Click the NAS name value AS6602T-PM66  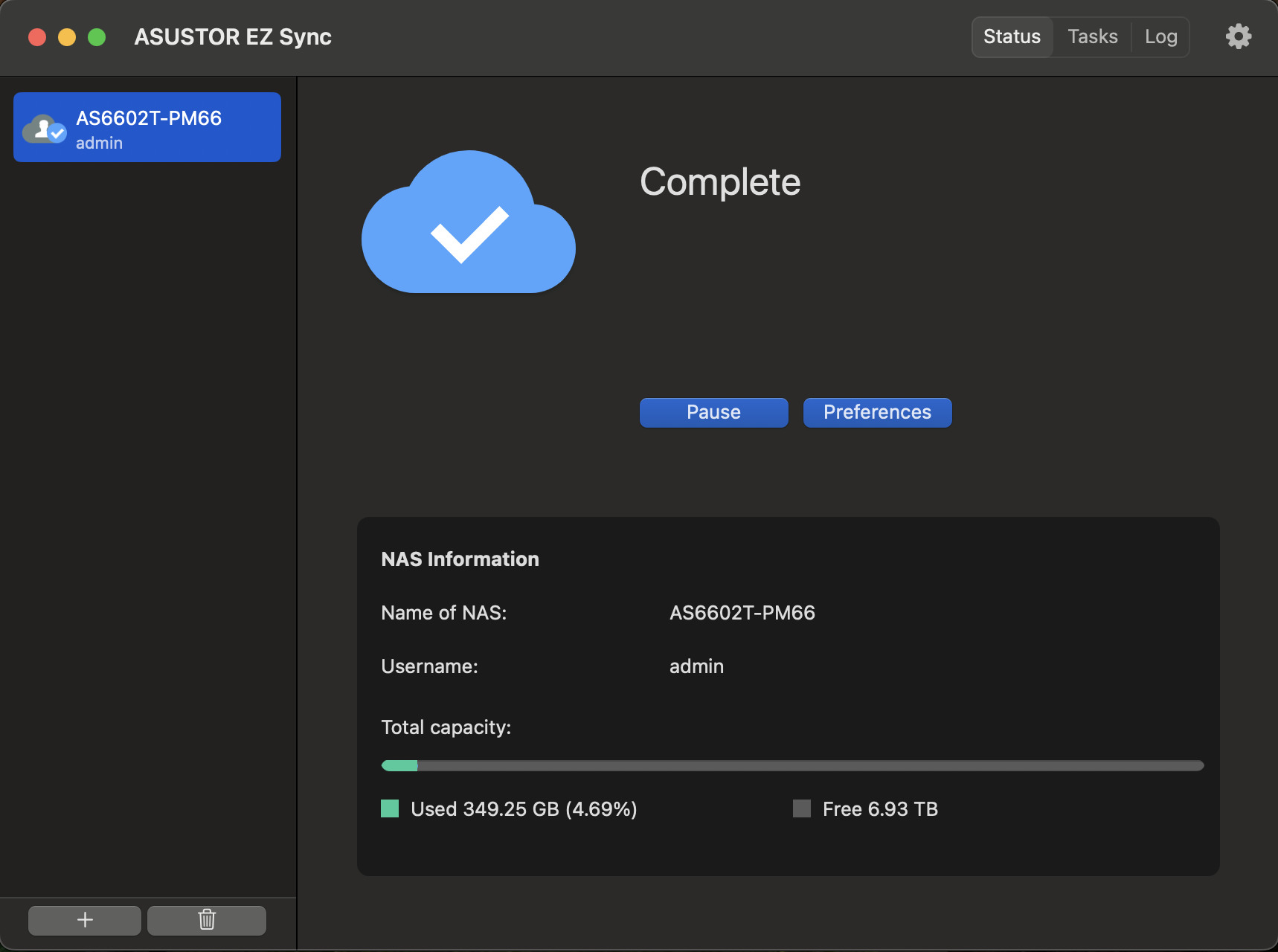click(742, 613)
